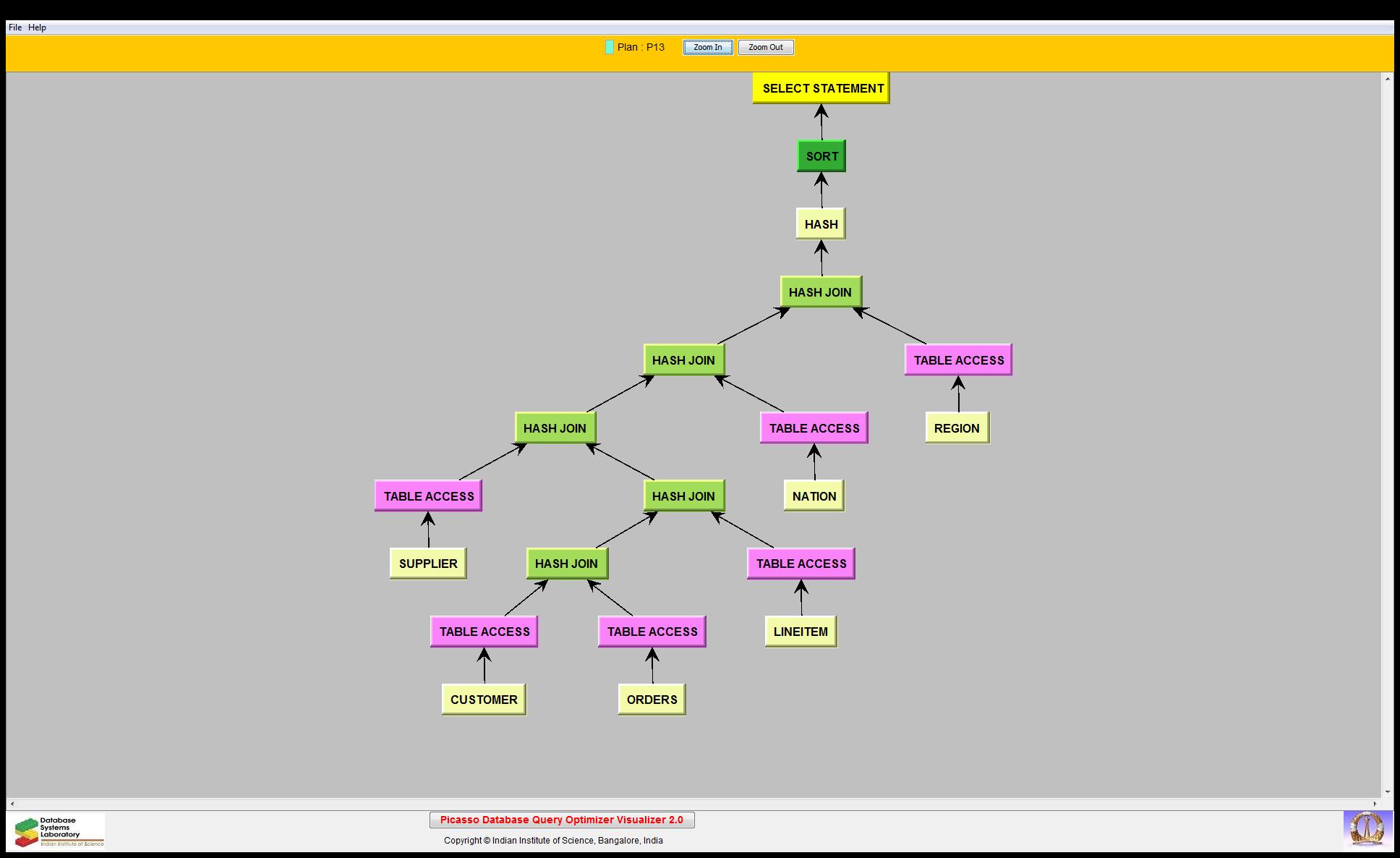This screenshot has width=1400, height=858.
Task: Select the green SORT node
Action: coord(821,156)
